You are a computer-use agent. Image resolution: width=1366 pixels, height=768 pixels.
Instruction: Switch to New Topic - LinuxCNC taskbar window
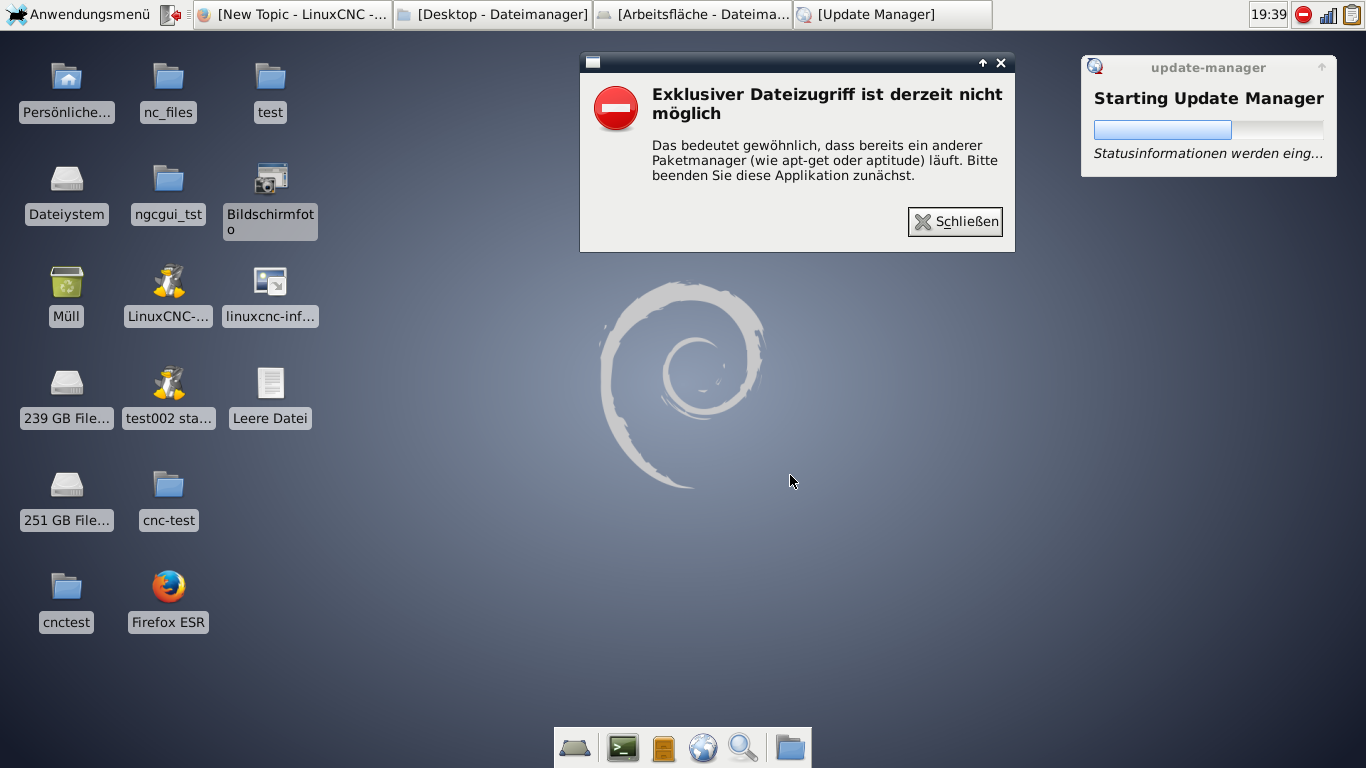point(292,15)
